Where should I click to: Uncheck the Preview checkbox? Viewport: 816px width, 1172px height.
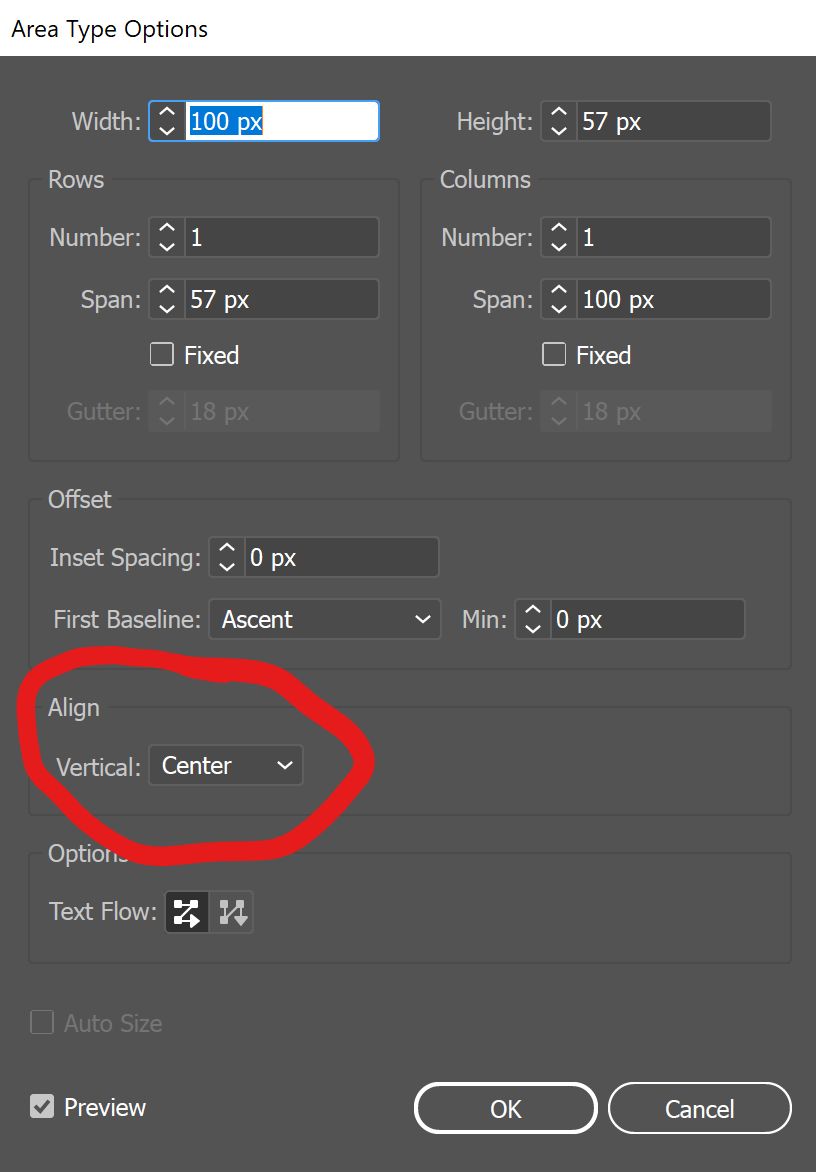coord(42,1107)
